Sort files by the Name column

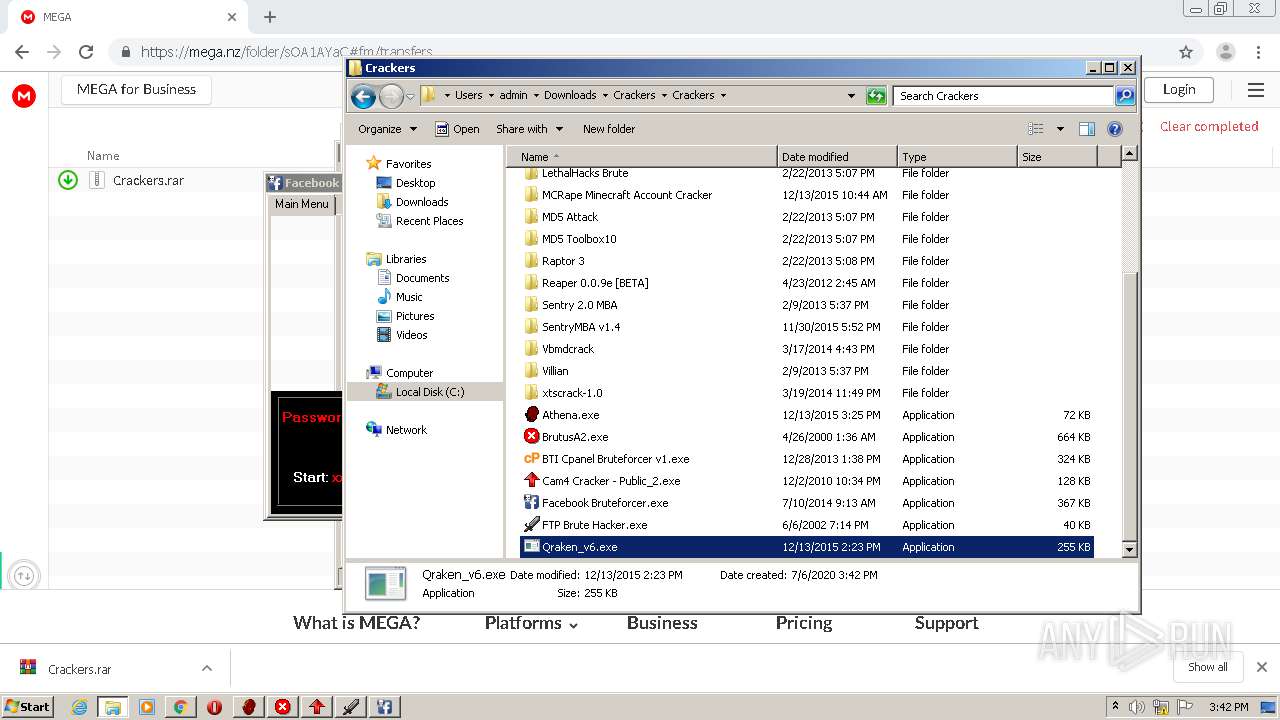click(642, 157)
